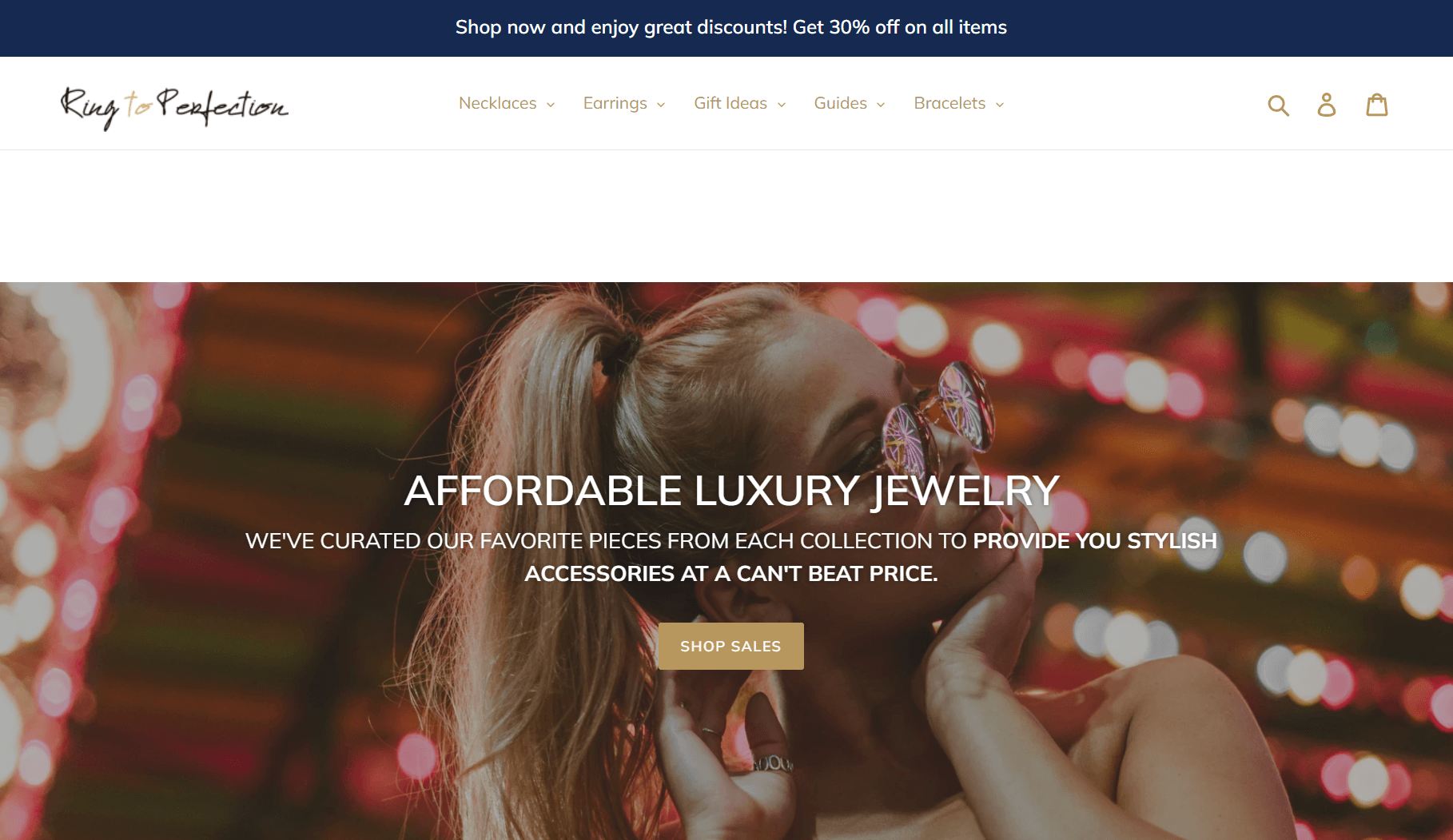Open the Bracelets menu label
The image size is (1453, 840).
pyautogui.click(x=949, y=103)
